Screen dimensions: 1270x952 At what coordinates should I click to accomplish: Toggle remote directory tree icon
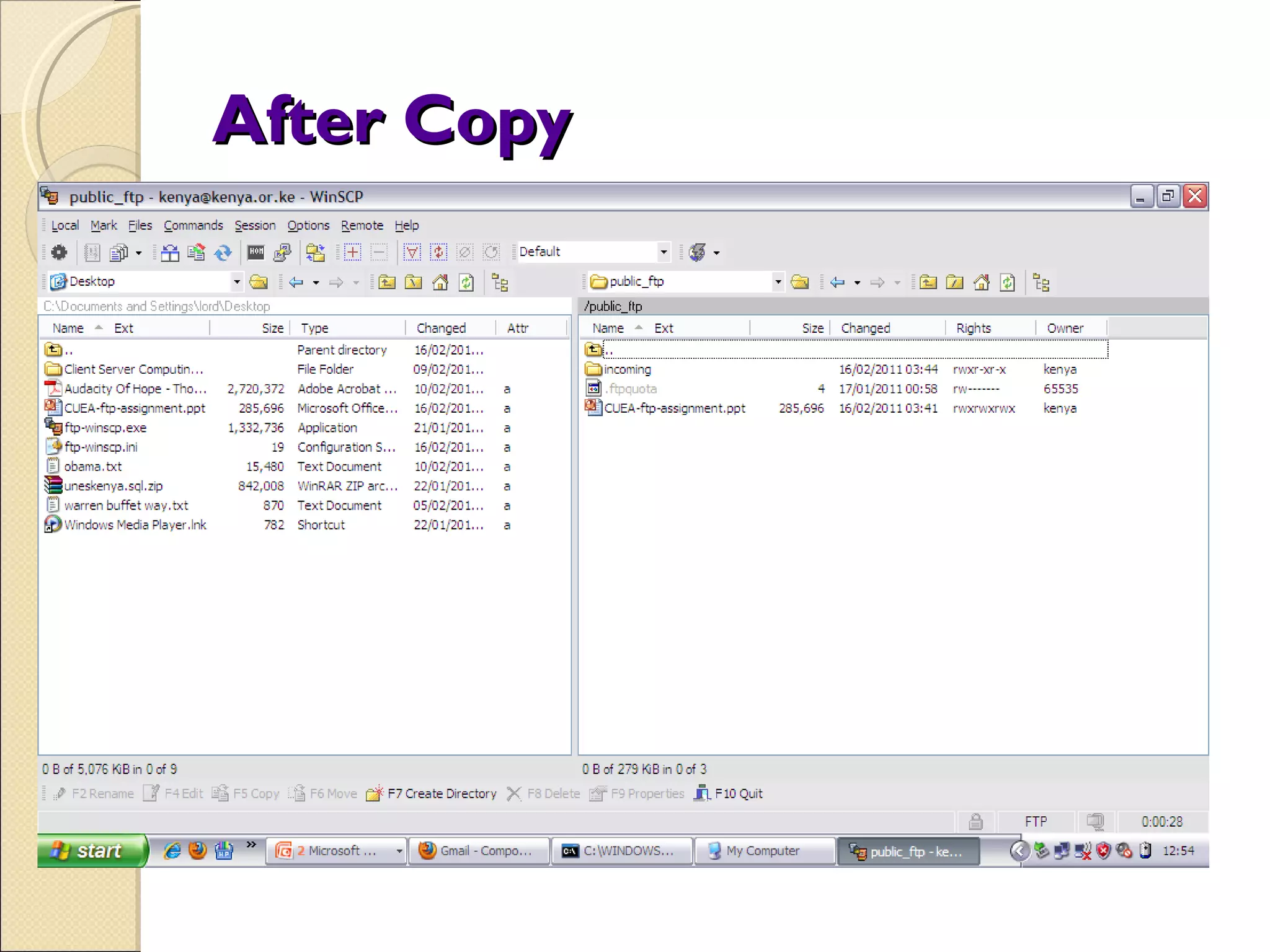tap(1041, 283)
